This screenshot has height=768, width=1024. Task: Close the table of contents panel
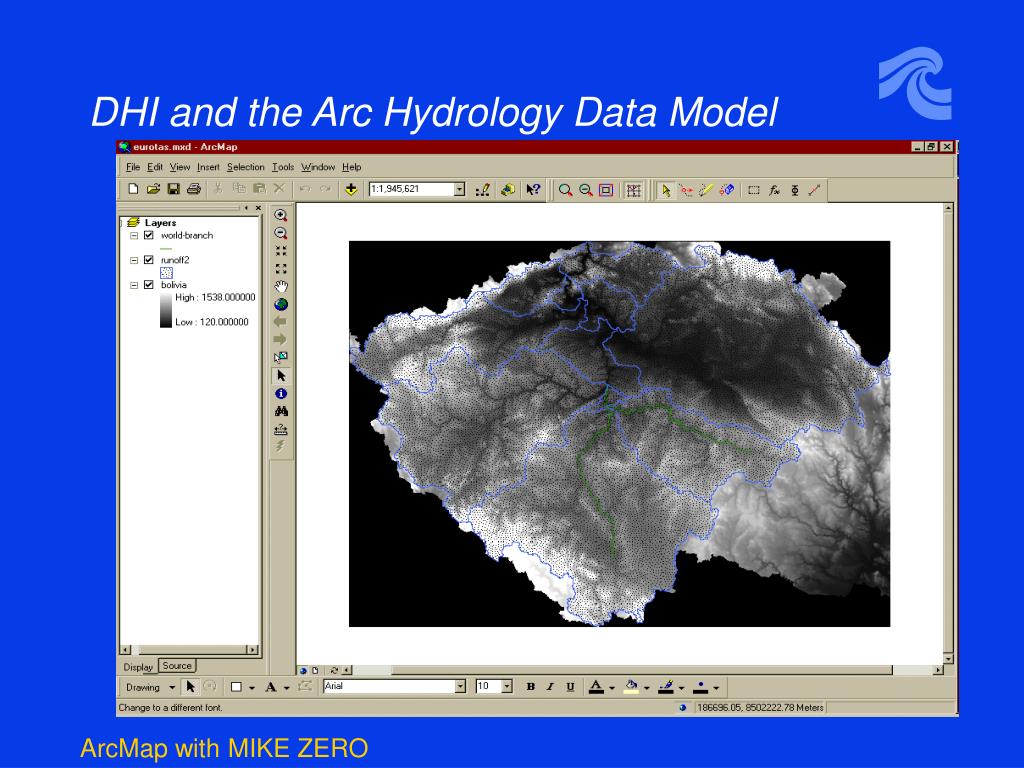click(259, 208)
